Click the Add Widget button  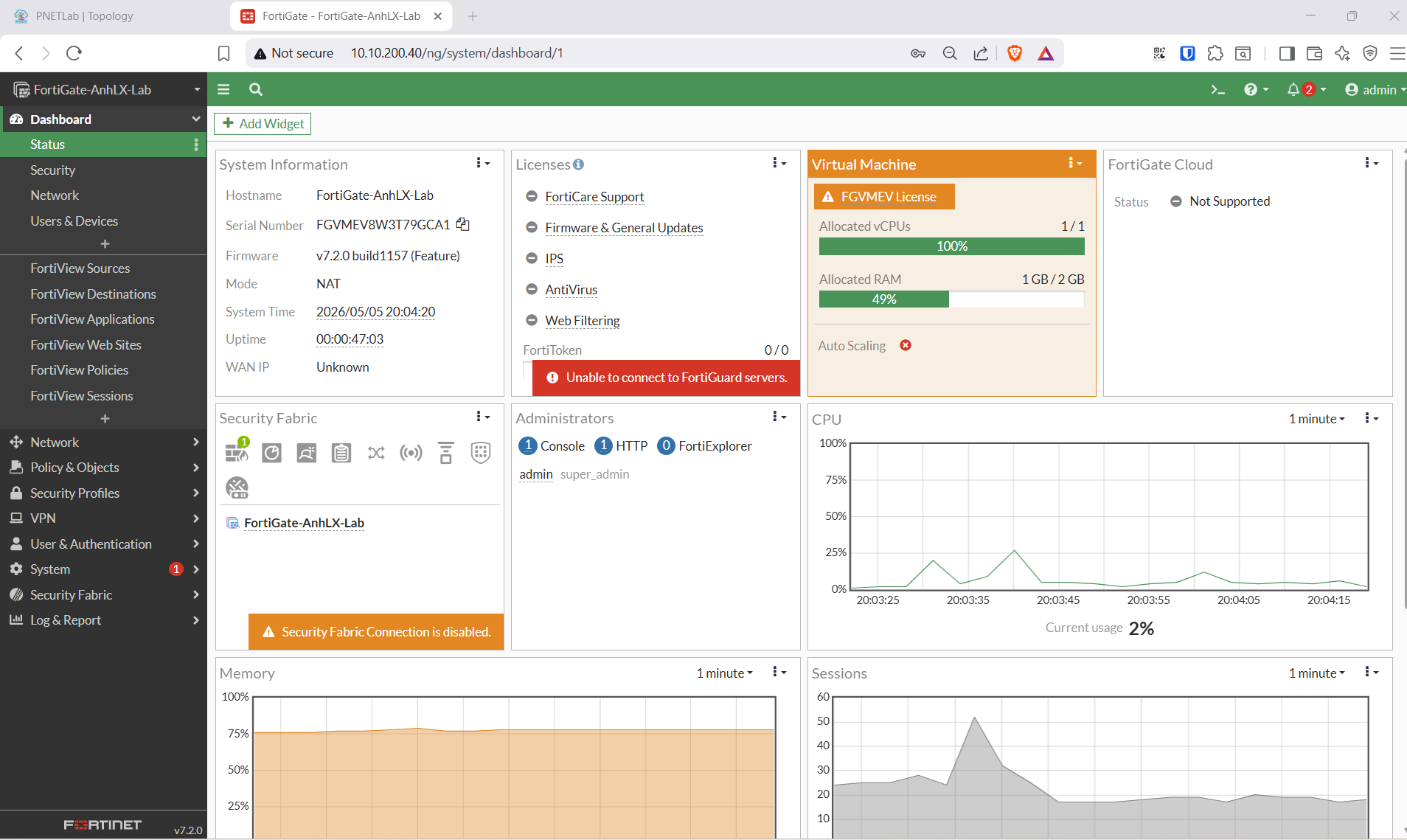click(x=263, y=124)
